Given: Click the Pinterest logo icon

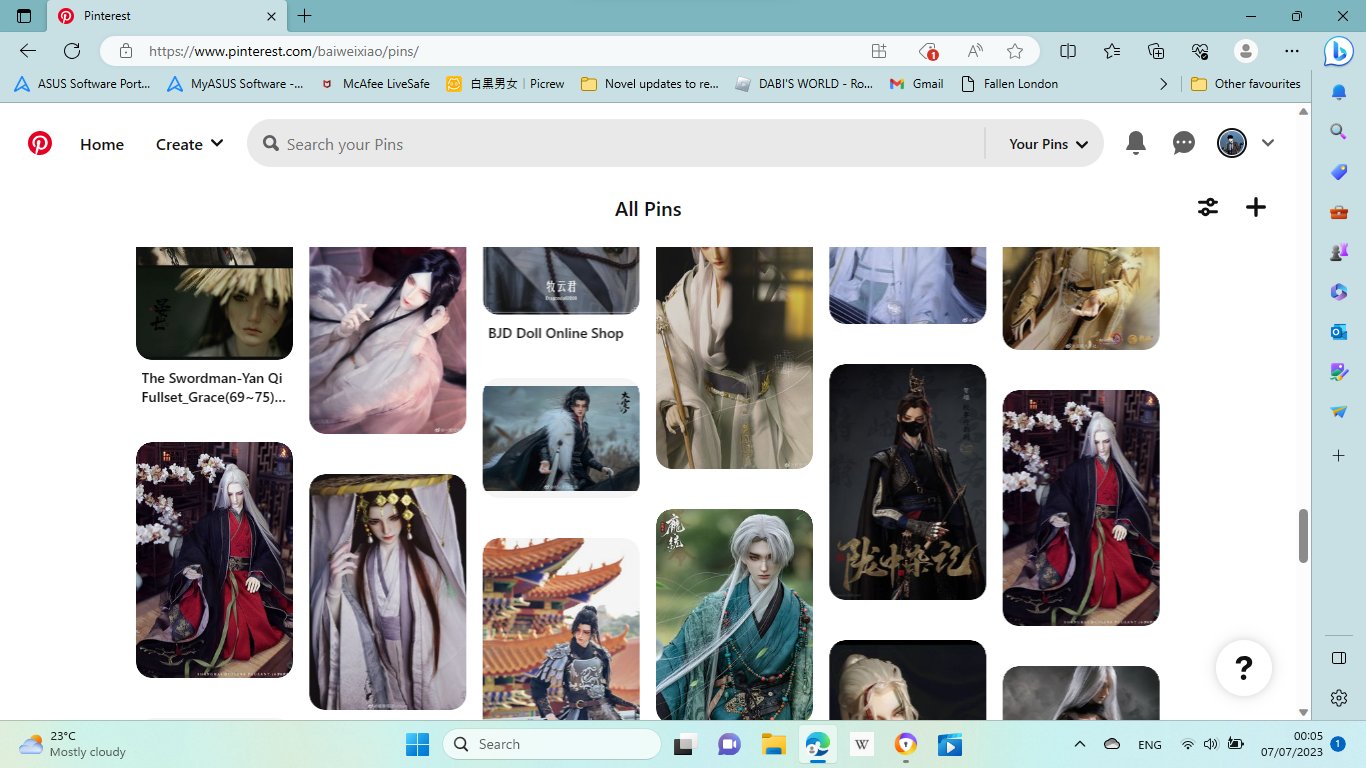Looking at the screenshot, I should 40,144.
